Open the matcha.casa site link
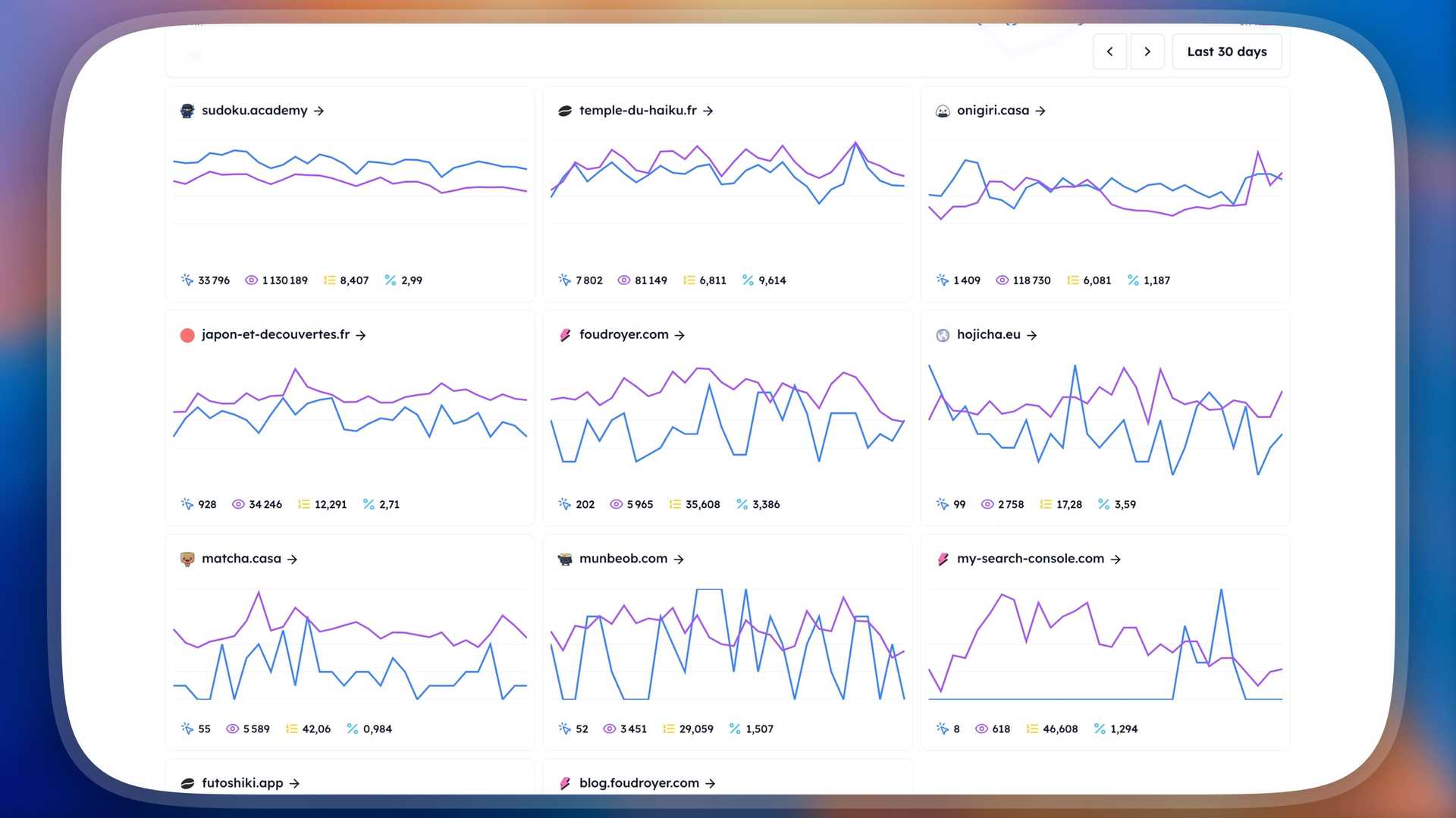Image resolution: width=1456 pixels, height=818 pixels. [249, 559]
